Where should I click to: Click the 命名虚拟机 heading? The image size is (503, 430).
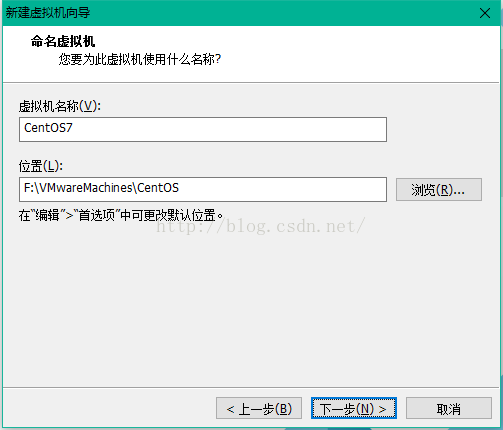(63, 42)
